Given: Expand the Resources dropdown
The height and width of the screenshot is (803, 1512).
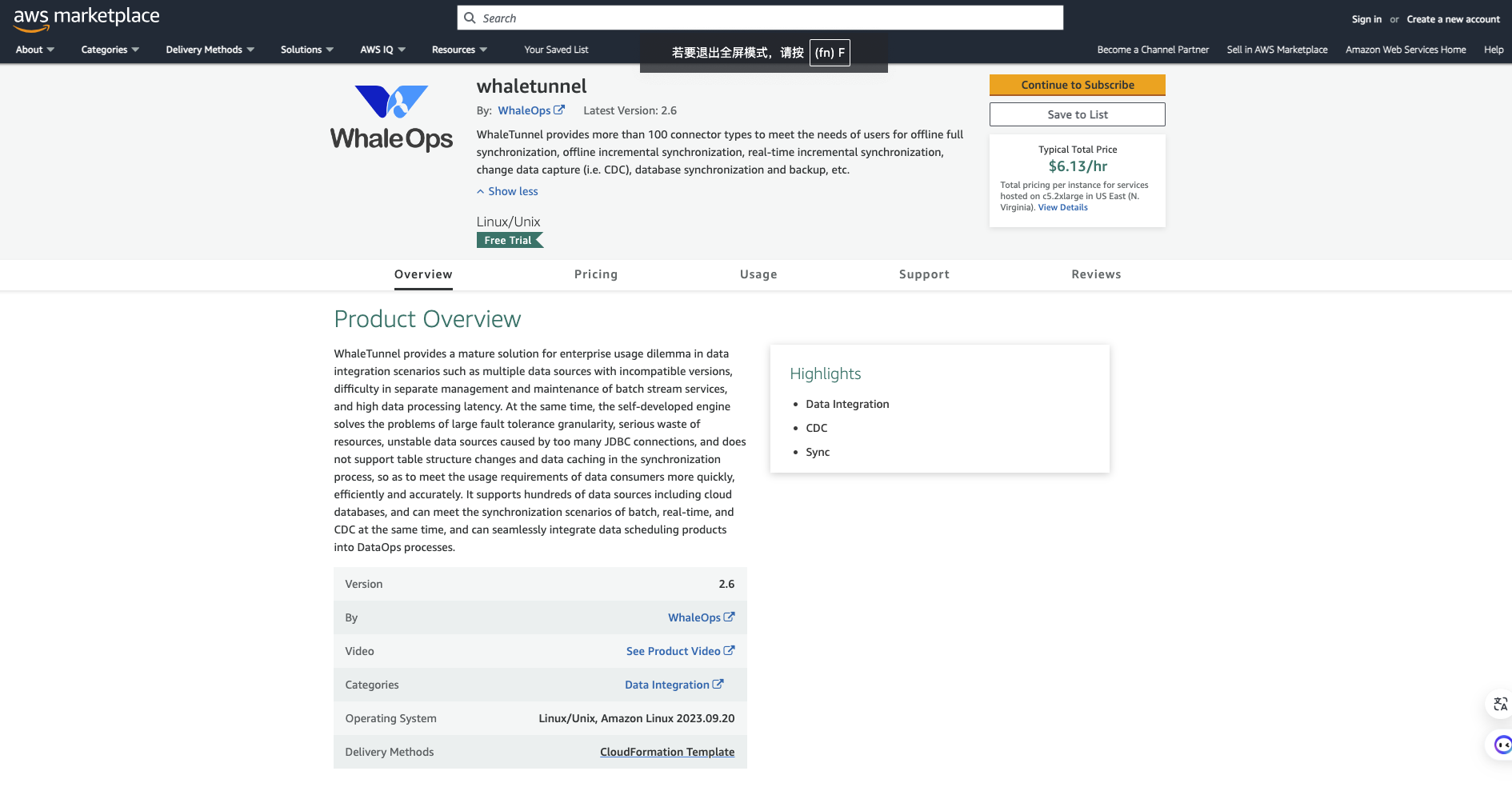Looking at the screenshot, I should pos(459,50).
